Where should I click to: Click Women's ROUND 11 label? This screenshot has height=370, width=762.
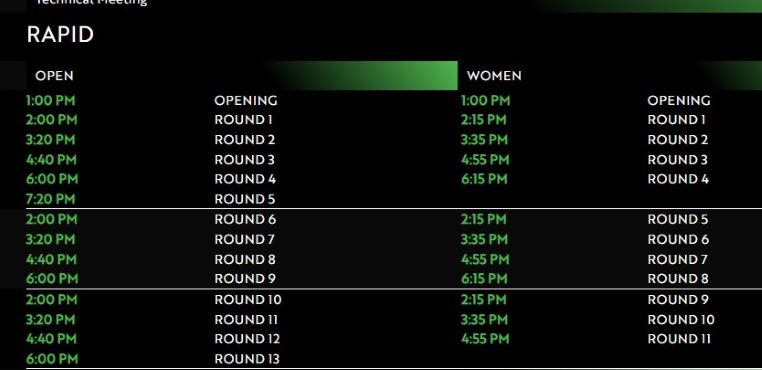point(679,339)
